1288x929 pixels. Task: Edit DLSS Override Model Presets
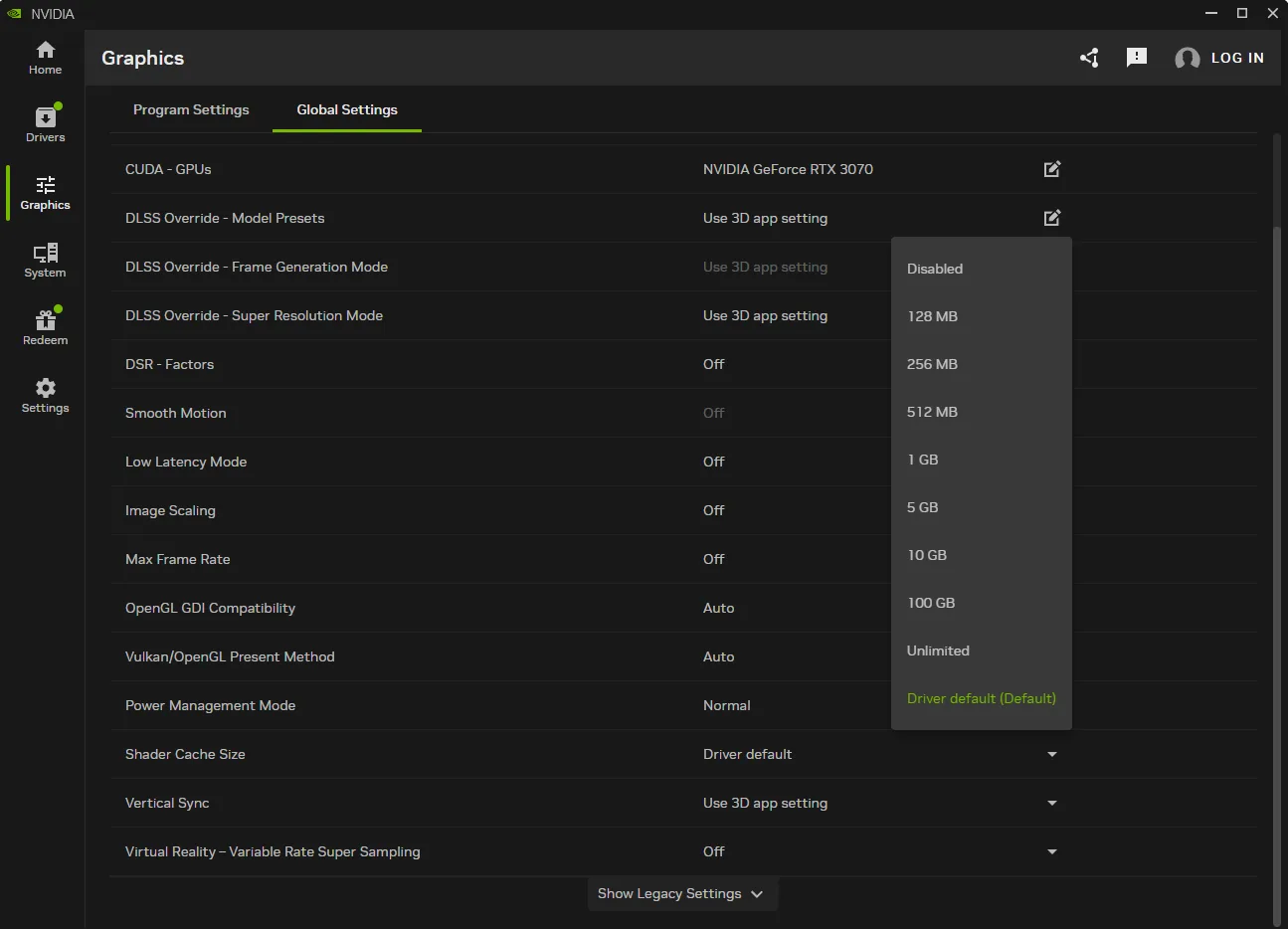(x=1051, y=218)
